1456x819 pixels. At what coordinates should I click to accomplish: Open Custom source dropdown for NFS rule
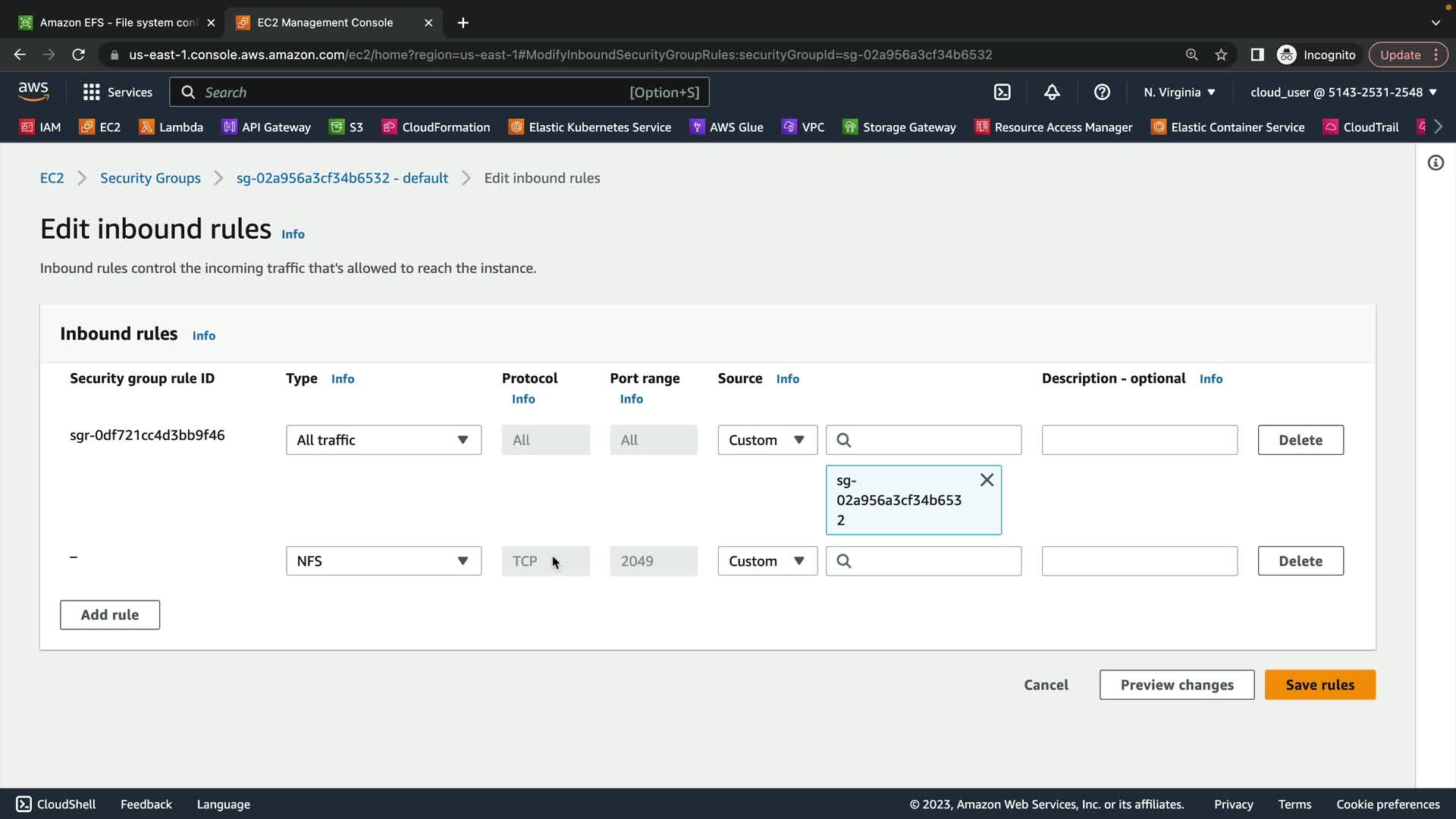[x=767, y=561]
